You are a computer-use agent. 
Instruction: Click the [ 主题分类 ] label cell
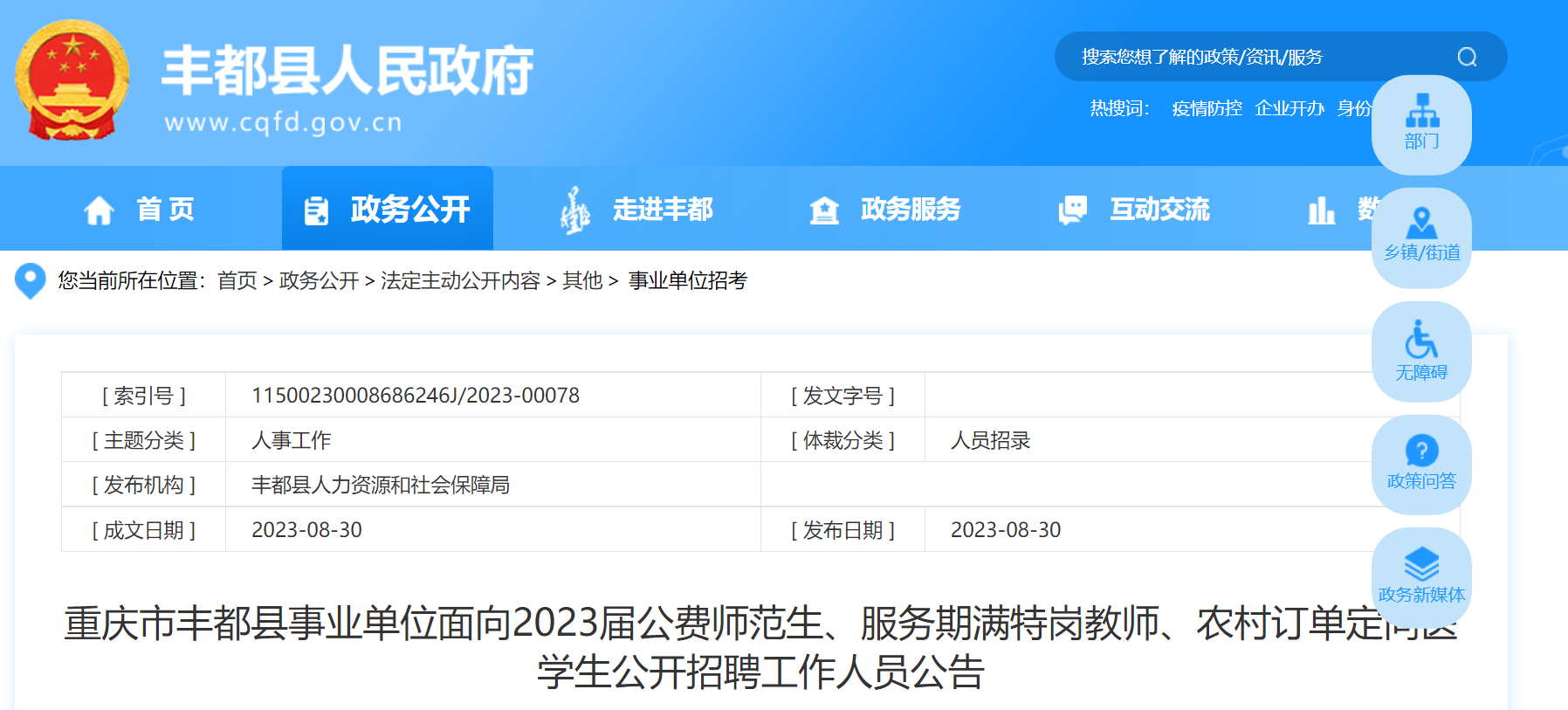coord(144,440)
